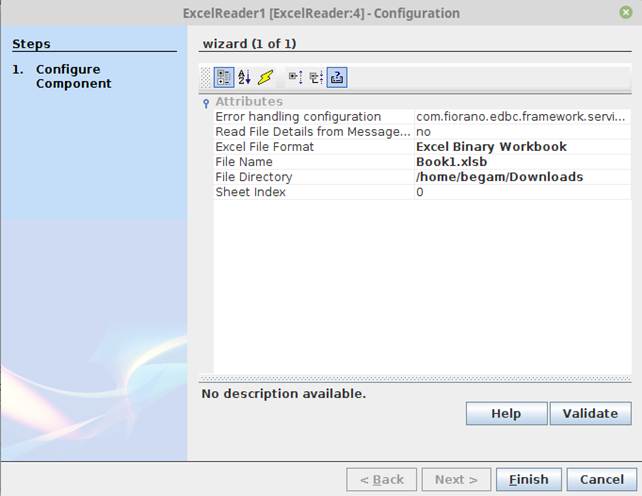Click the 'wizard (1 of 1)' heading
Screen dimensions: 642x496
(x=249, y=43)
